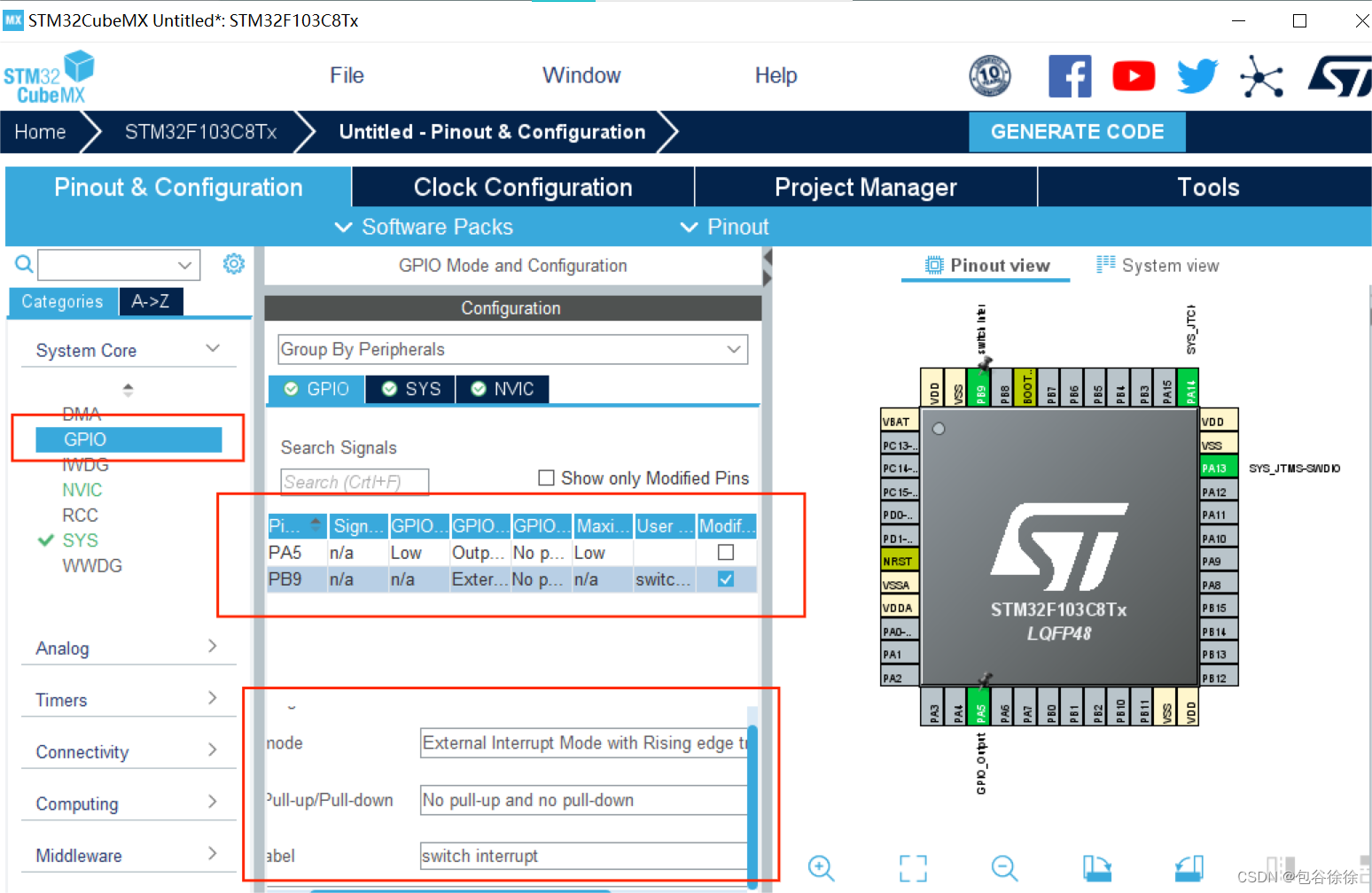1372x893 pixels.
Task: Click the PC13 pin on chip
Action: pos(900,445)
